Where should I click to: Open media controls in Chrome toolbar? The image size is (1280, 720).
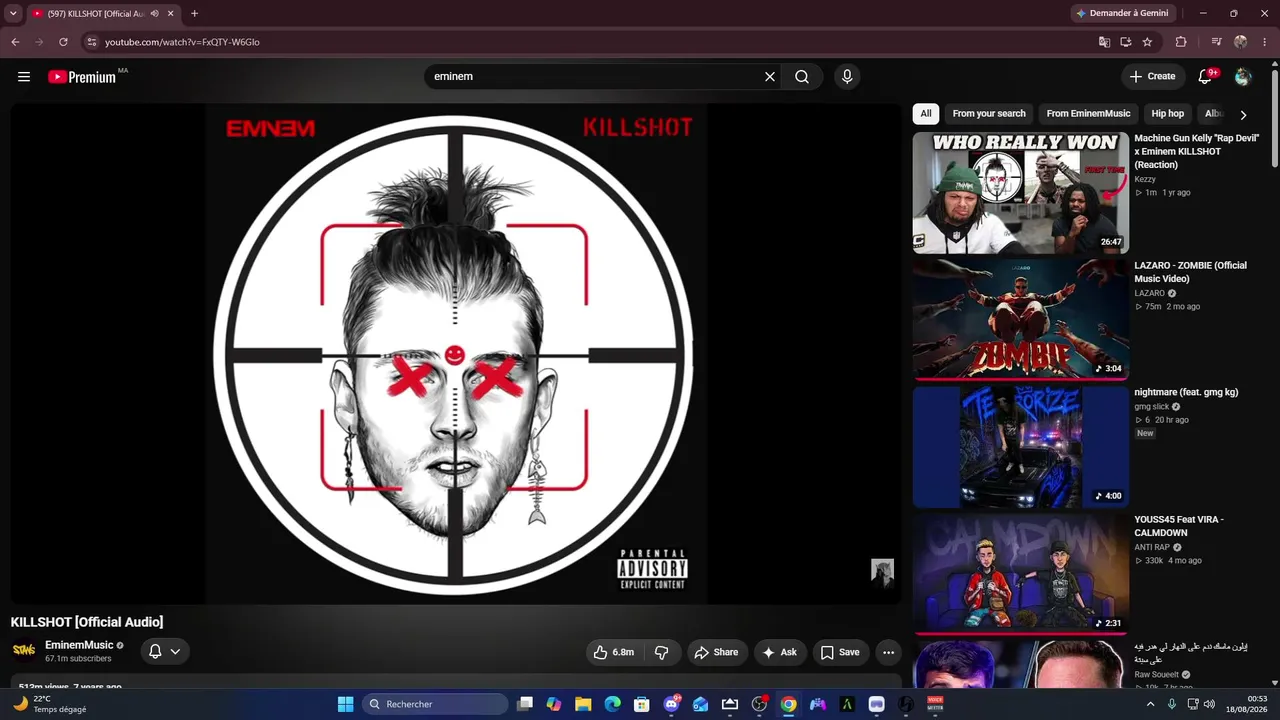(x=1216, y=42)
